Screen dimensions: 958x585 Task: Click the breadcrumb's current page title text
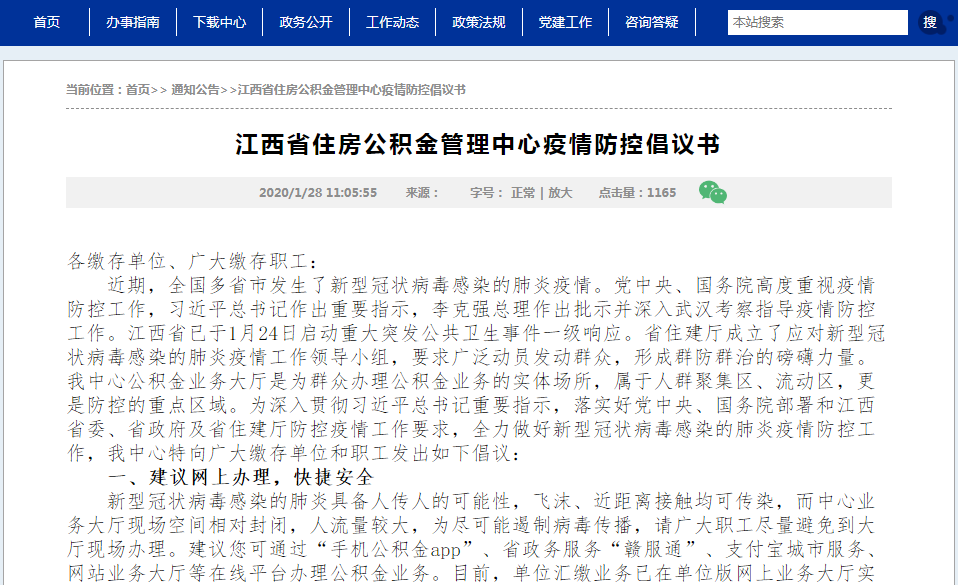(352, 90)
